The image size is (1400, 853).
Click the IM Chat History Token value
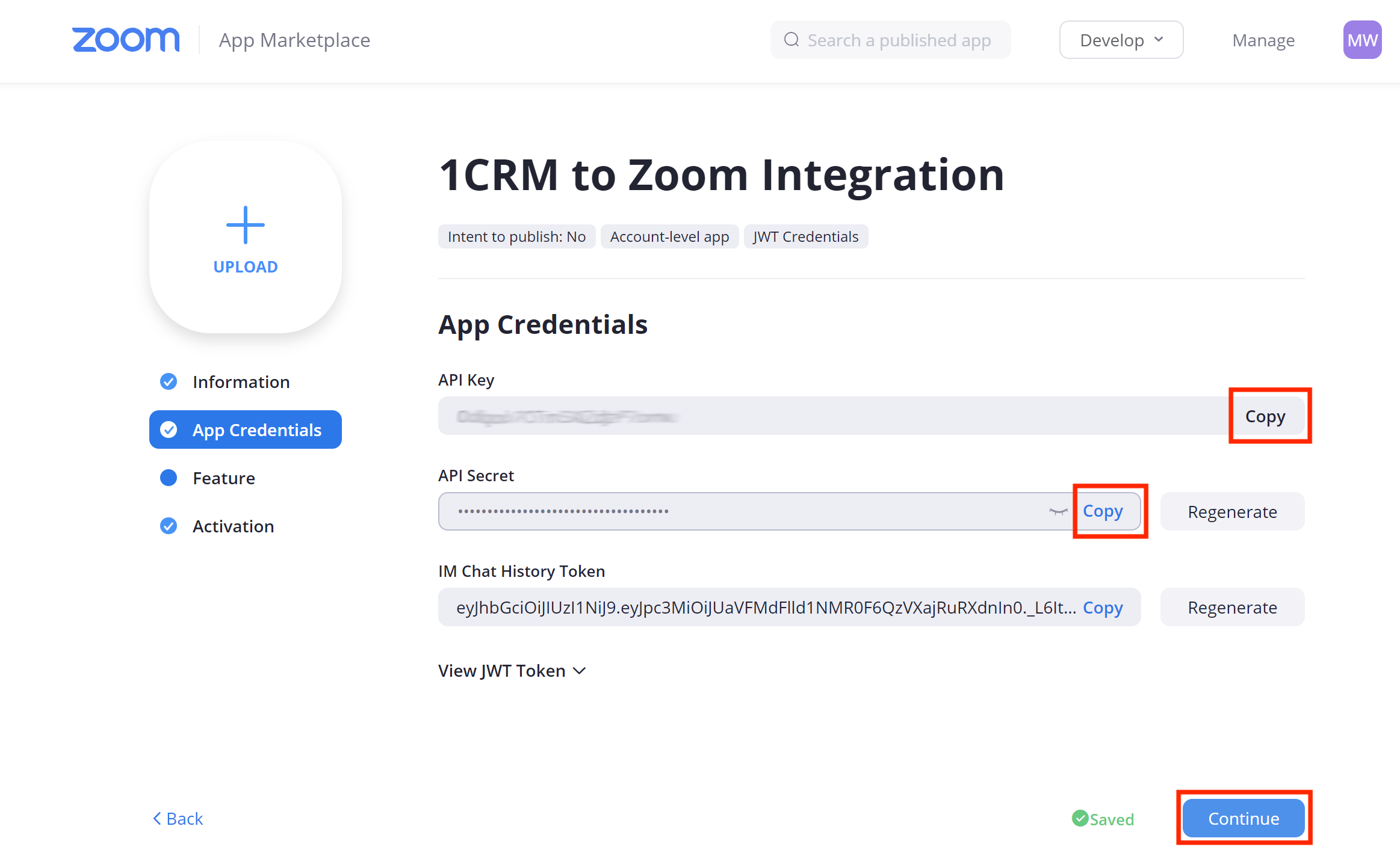pyautogui.click(x=766, y=608)
